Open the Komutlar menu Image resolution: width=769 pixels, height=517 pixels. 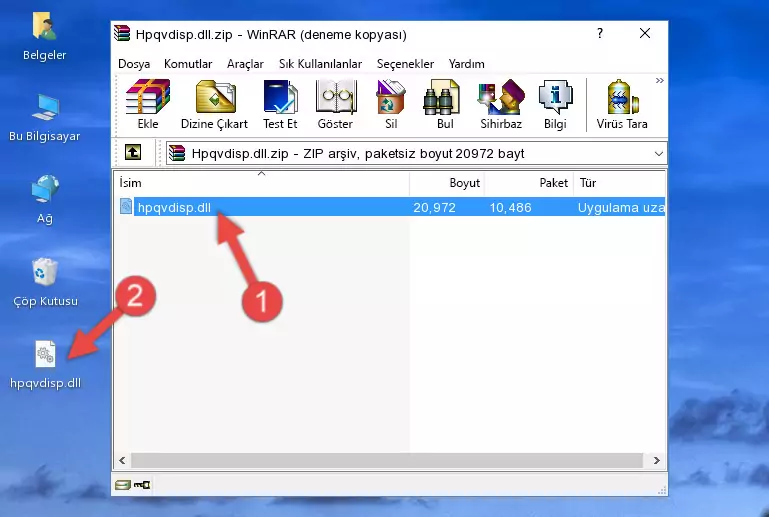188,64
